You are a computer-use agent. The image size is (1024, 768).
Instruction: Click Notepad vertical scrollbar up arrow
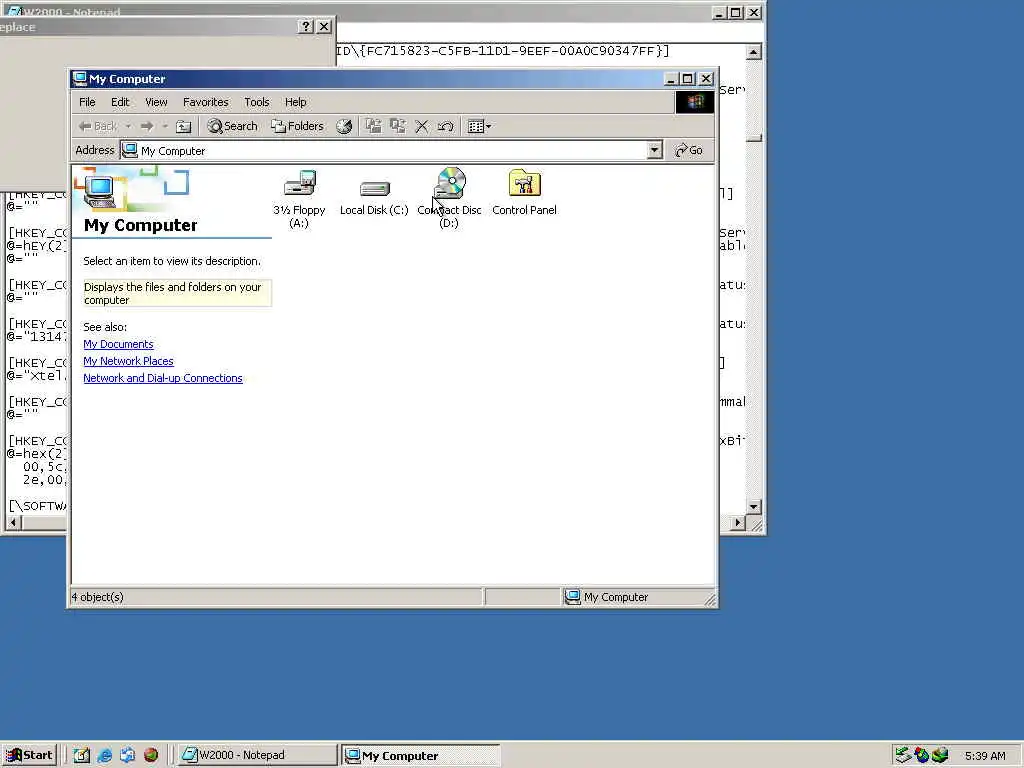754,52
